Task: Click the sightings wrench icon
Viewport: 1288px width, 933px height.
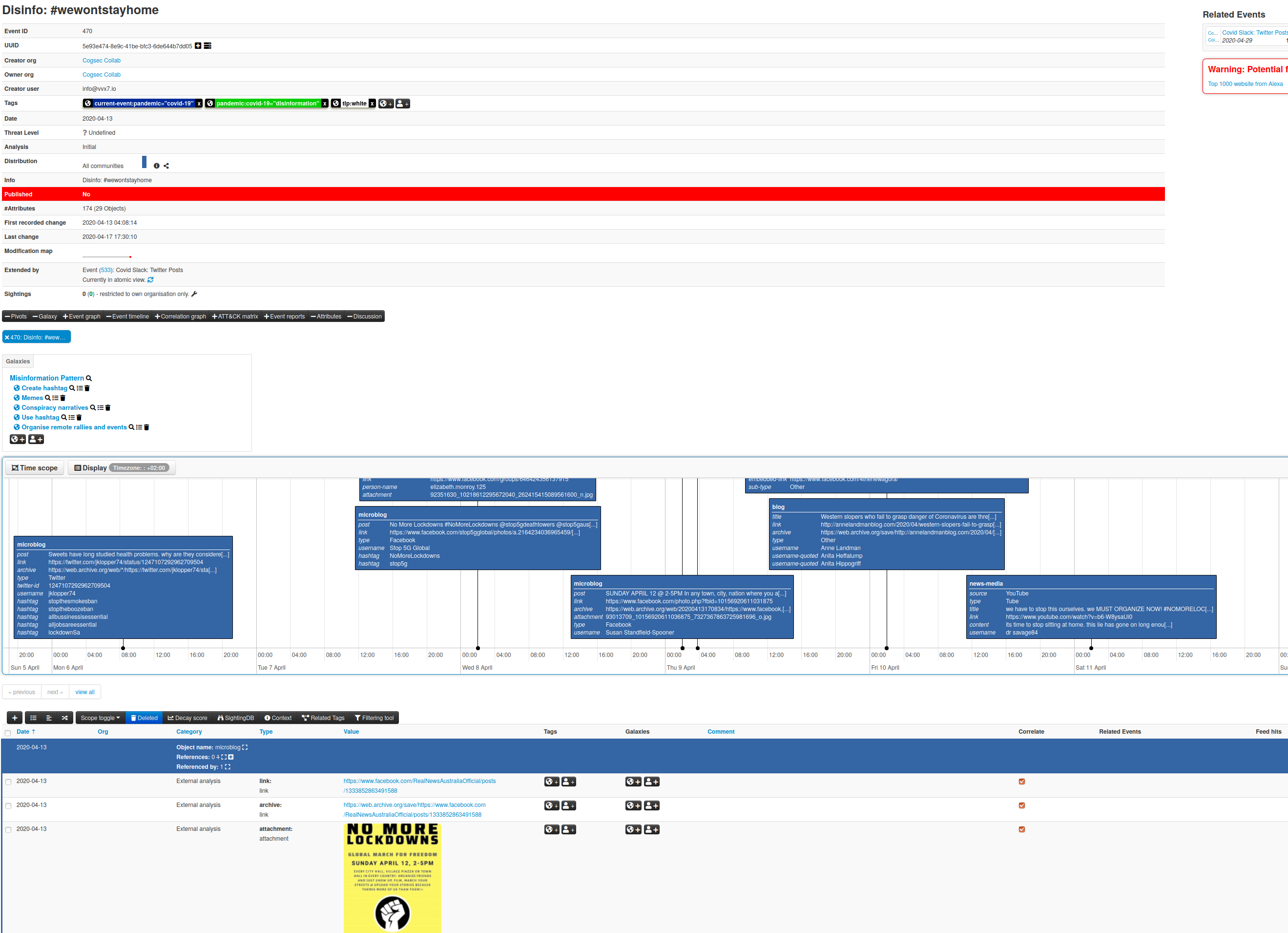Action: (x=194, y=294)
